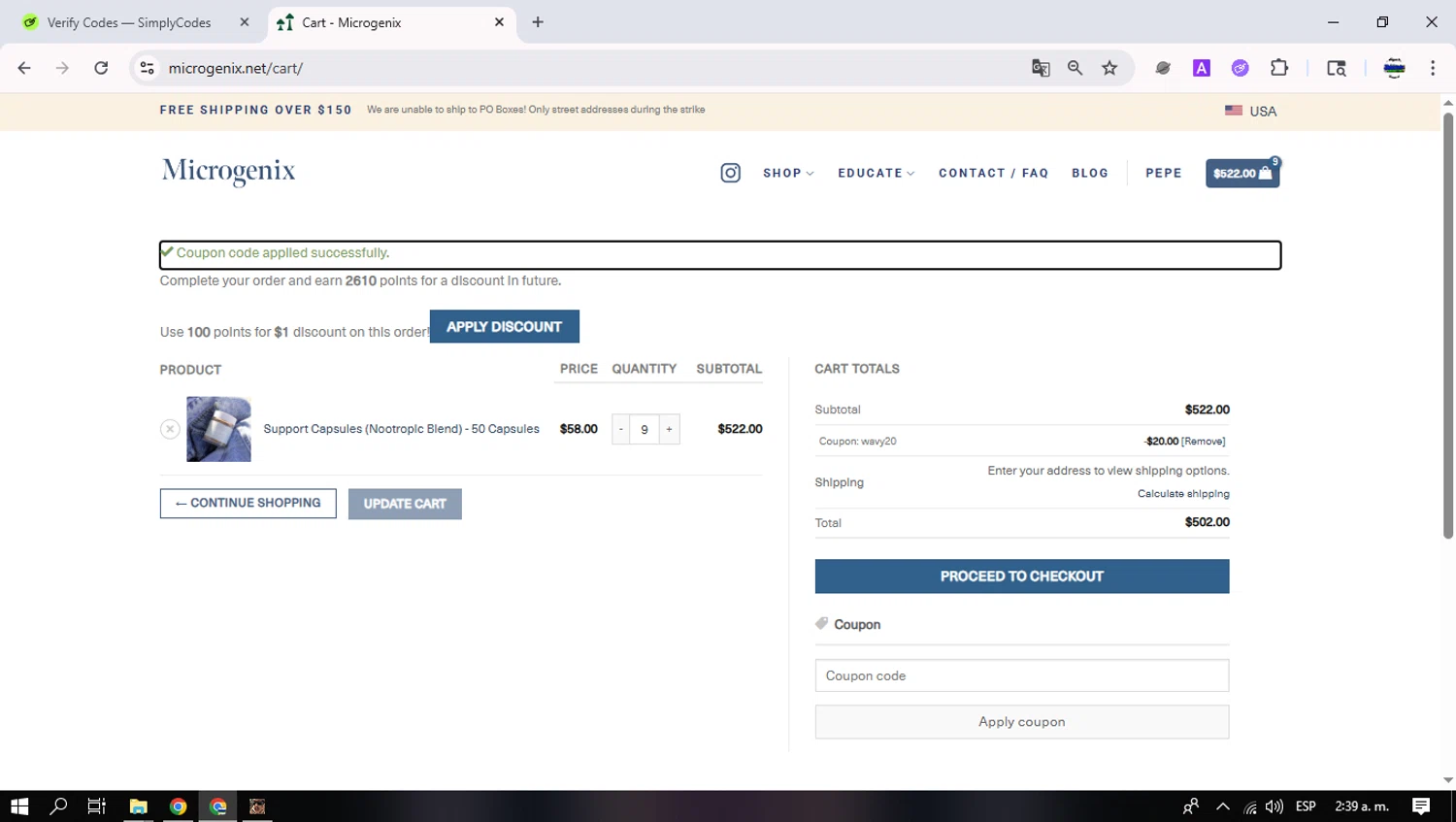Screen dimensions: 1456x822
Task: Open Support Capsules product link
Action: click(401, 429)
